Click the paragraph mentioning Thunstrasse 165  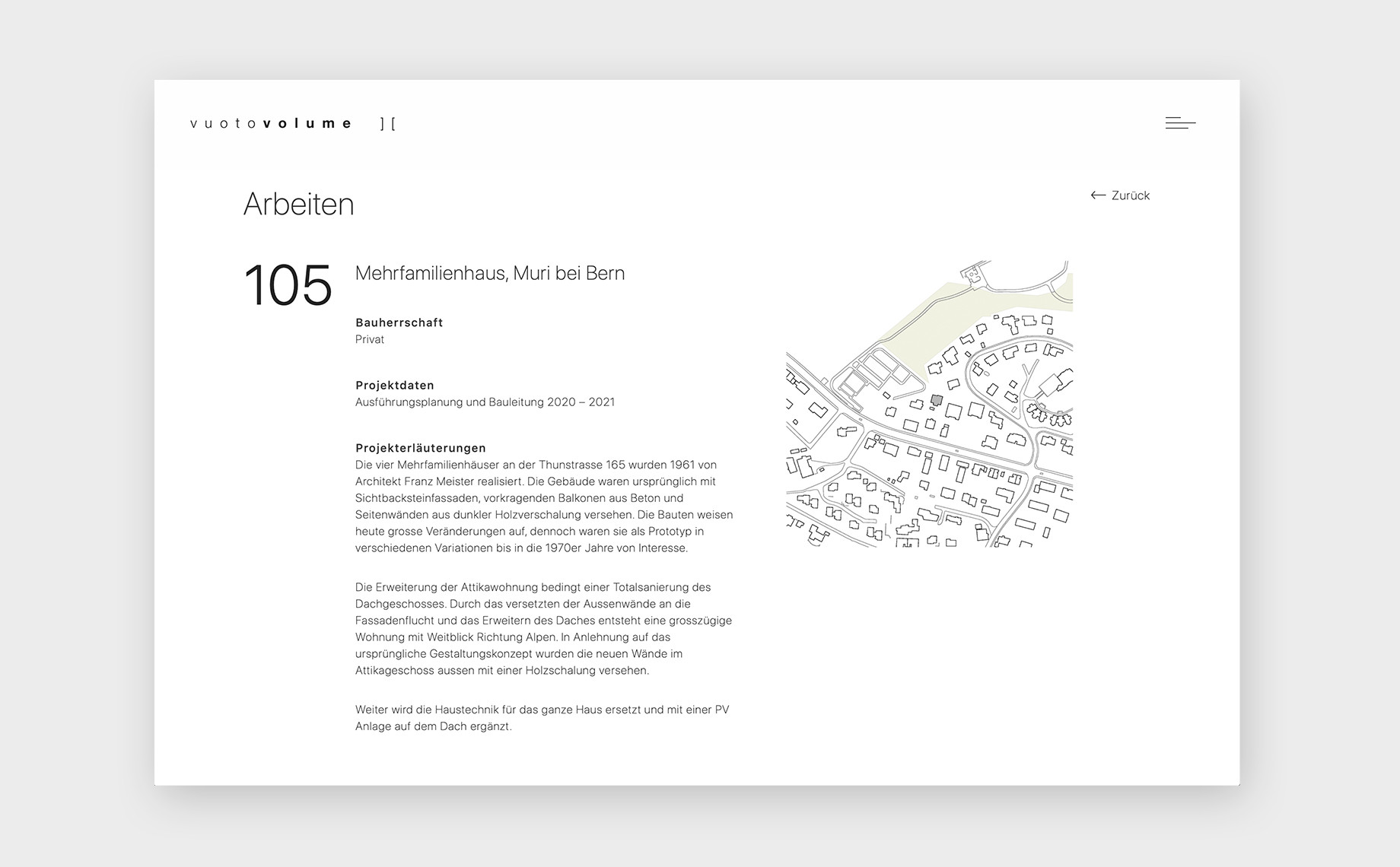pos(543,507)
